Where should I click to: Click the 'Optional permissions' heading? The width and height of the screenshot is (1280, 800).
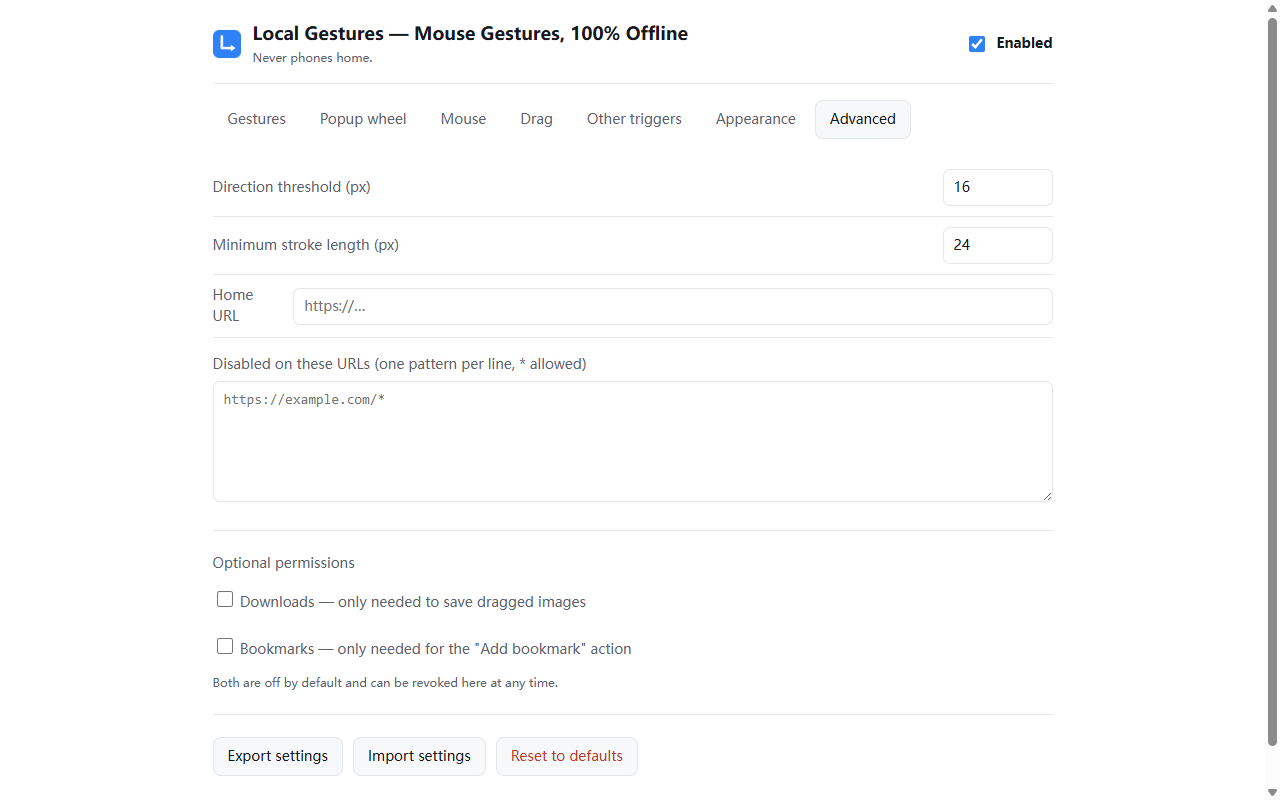pos(284,563)
